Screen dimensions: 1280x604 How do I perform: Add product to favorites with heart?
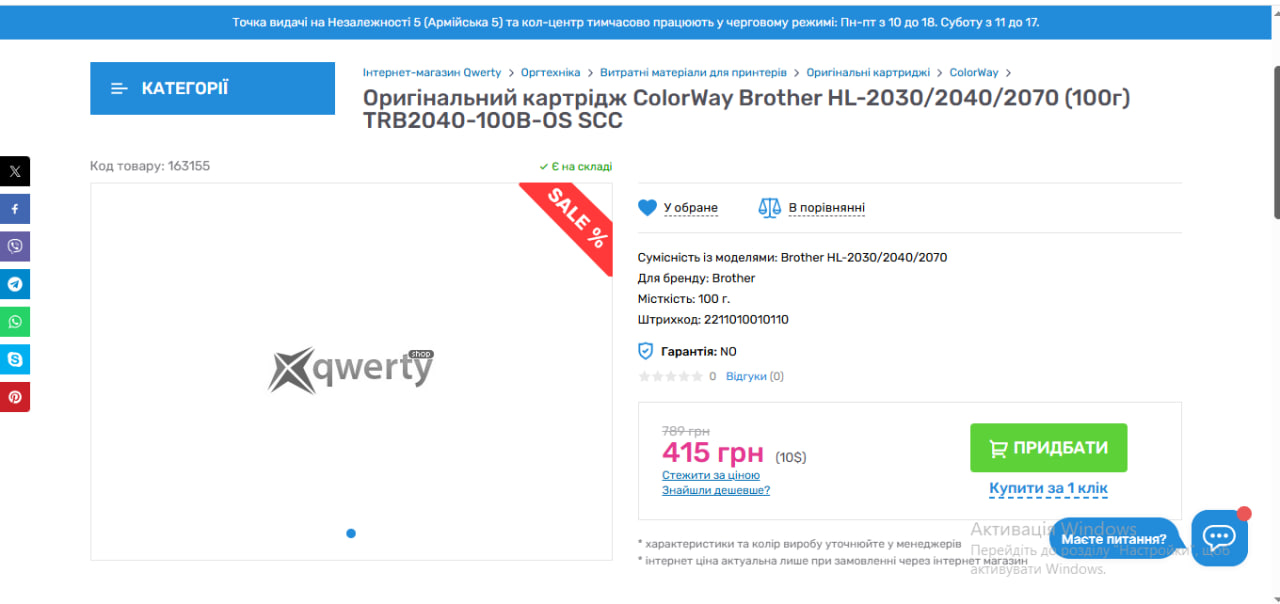647,208
